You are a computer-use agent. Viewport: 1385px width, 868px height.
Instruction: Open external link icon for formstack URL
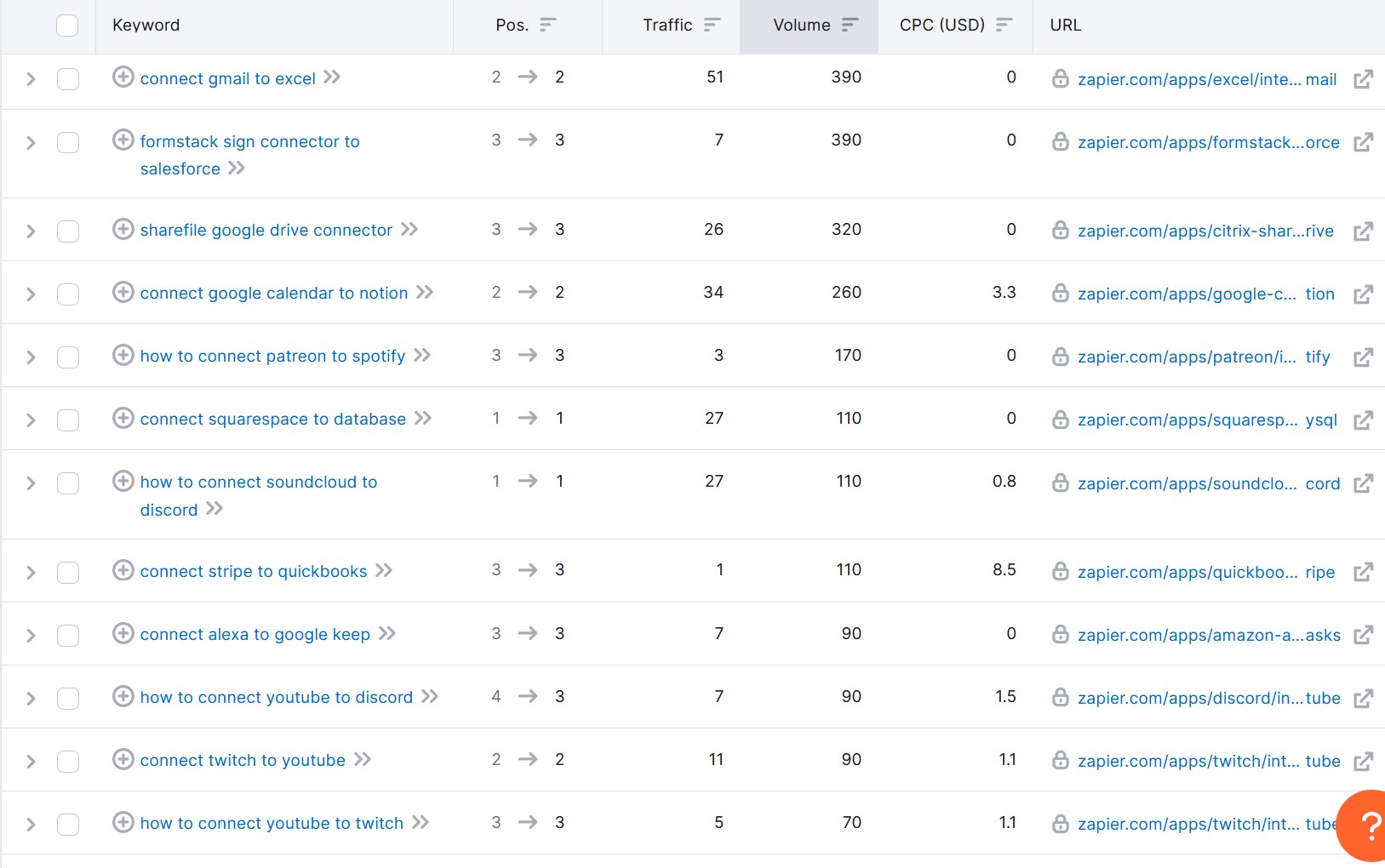1363,142
